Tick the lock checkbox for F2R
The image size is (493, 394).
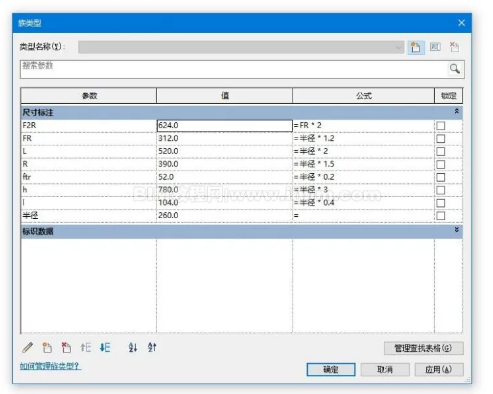(x=441, y=126)
